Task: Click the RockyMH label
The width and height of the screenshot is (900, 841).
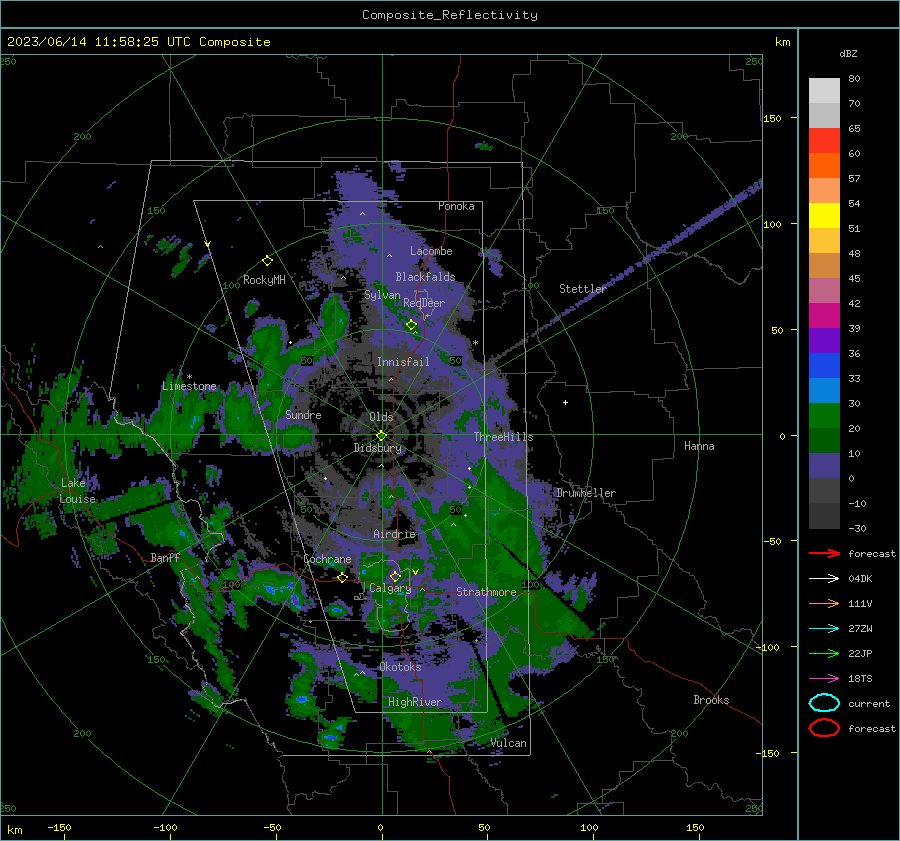Action: [x=264, y=280]
